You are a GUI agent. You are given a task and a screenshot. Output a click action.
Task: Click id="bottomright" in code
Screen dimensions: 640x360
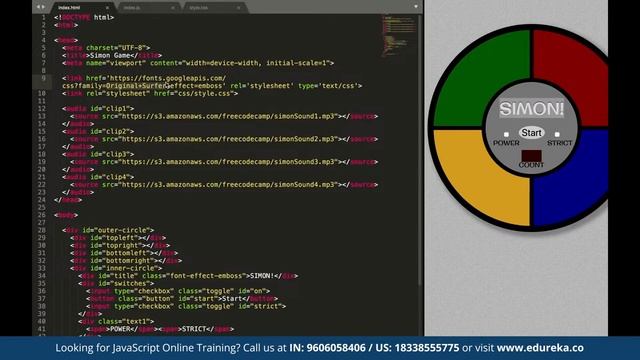(x=122, y=260)
